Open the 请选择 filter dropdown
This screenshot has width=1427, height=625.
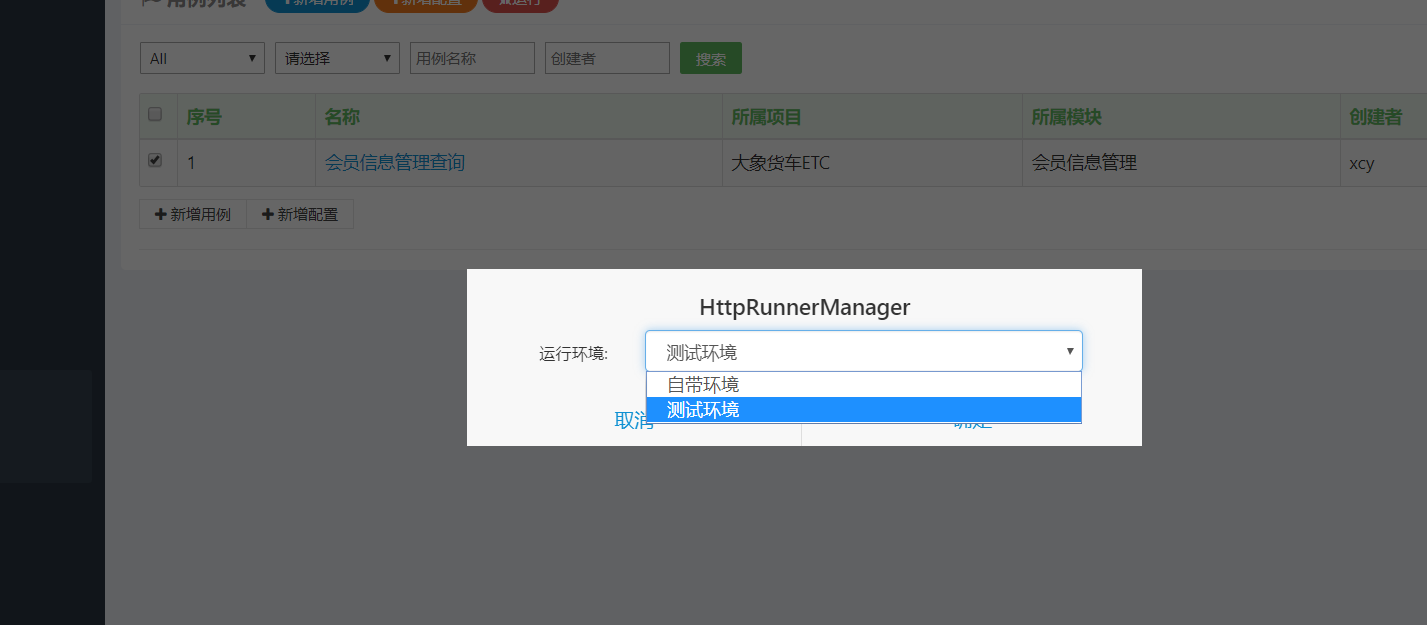(337, 58)
